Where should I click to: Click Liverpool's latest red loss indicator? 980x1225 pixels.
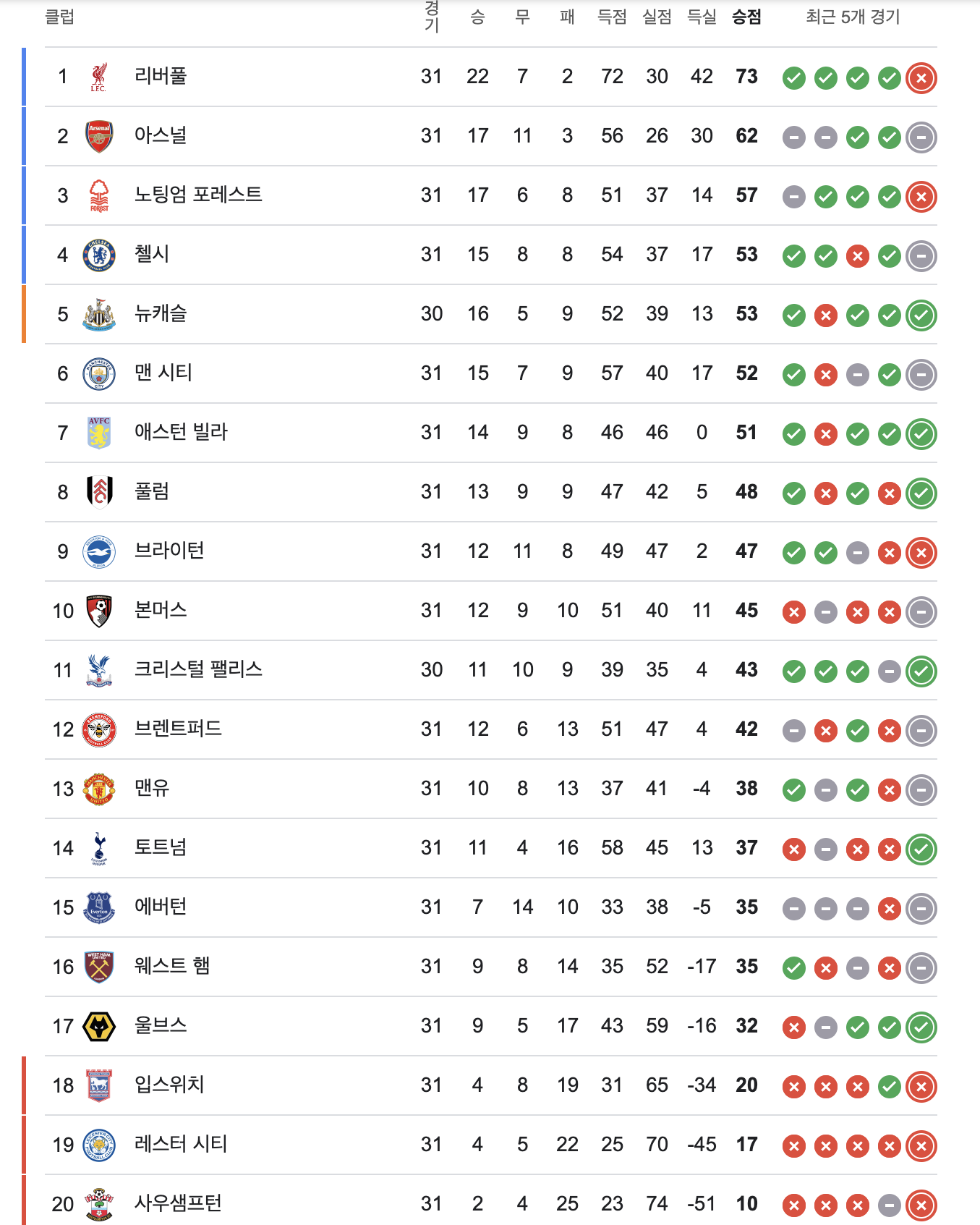point(921,77)
